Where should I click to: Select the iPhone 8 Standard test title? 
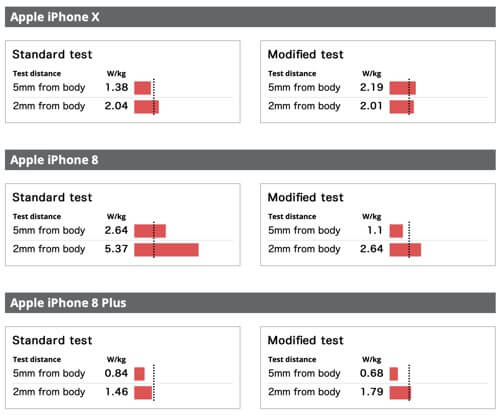[x=52, y=197]
